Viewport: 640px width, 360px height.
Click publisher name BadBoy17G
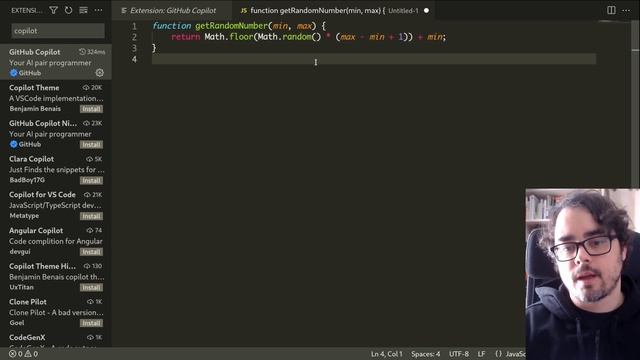coord(27,180)
